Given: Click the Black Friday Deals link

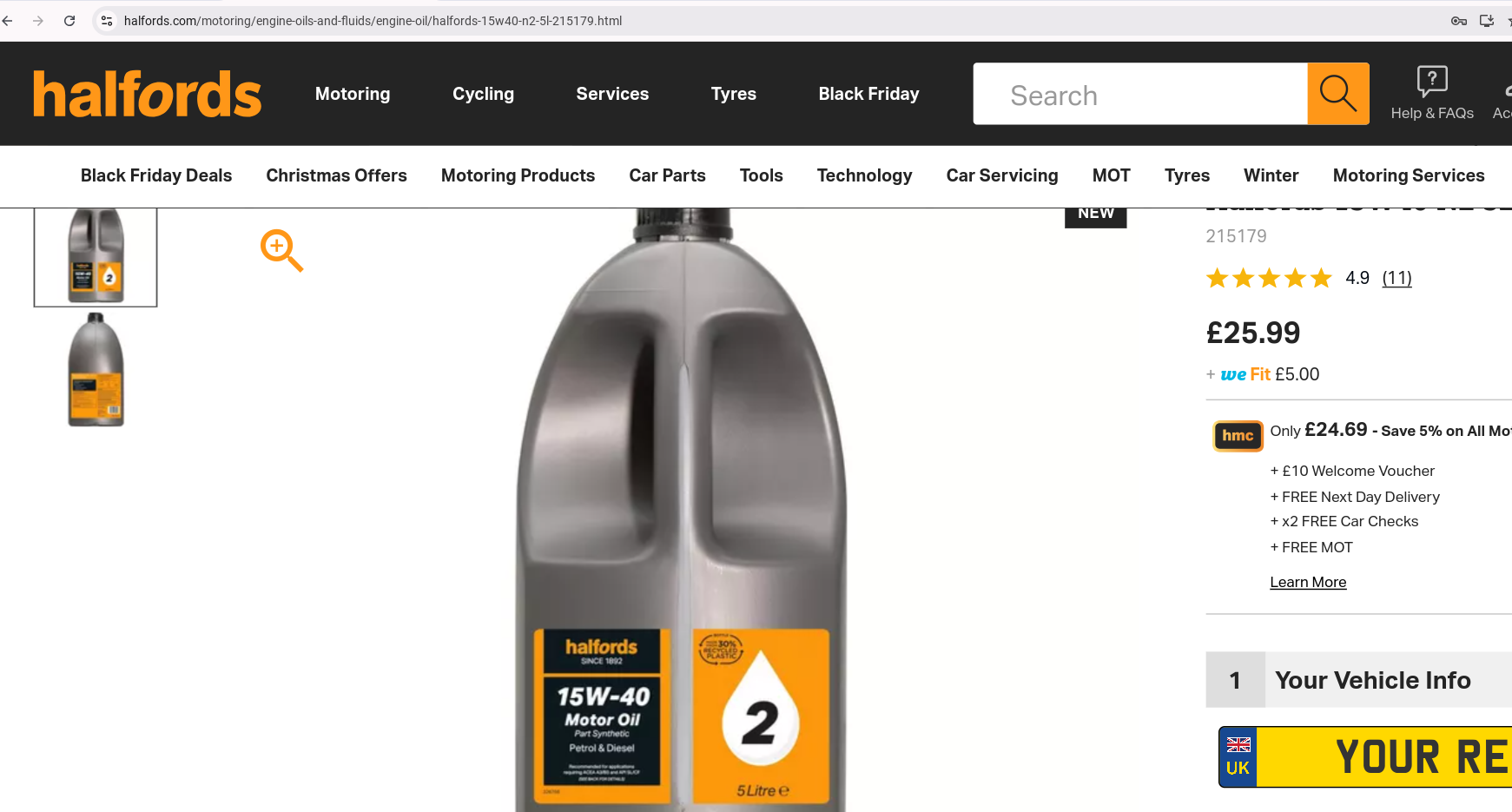Looking at the screenshot, I should (156, 175).
